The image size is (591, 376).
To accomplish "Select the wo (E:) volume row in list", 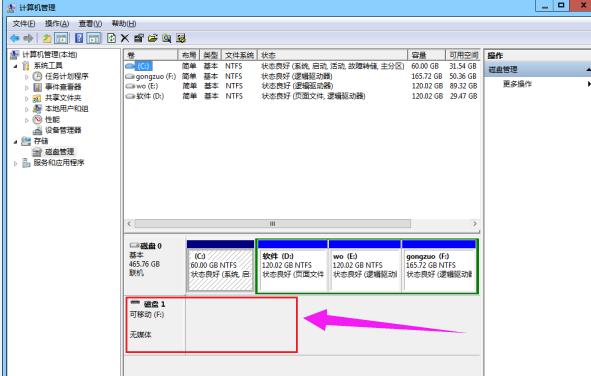I will [302, 86].
